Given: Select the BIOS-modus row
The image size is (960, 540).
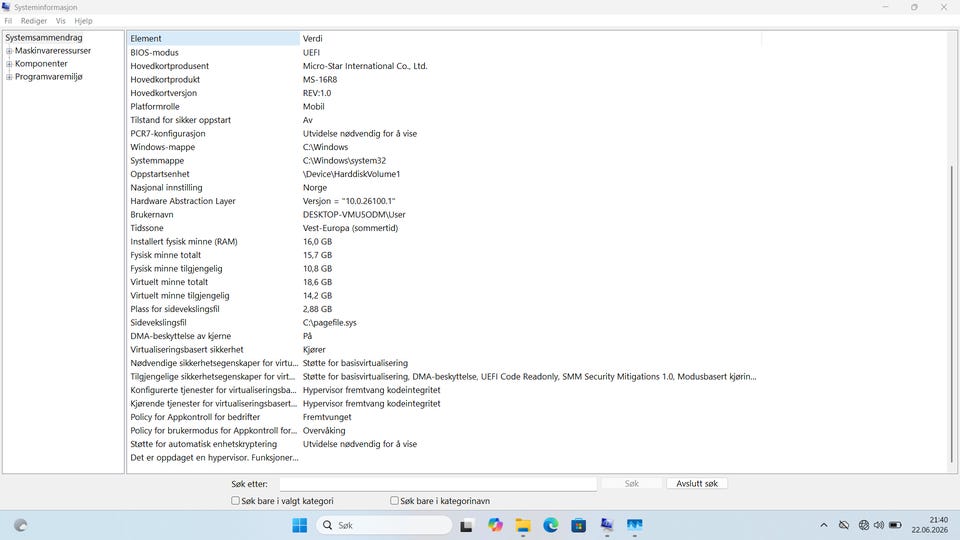Looking at the screenshot, I should tap(444, 53).
